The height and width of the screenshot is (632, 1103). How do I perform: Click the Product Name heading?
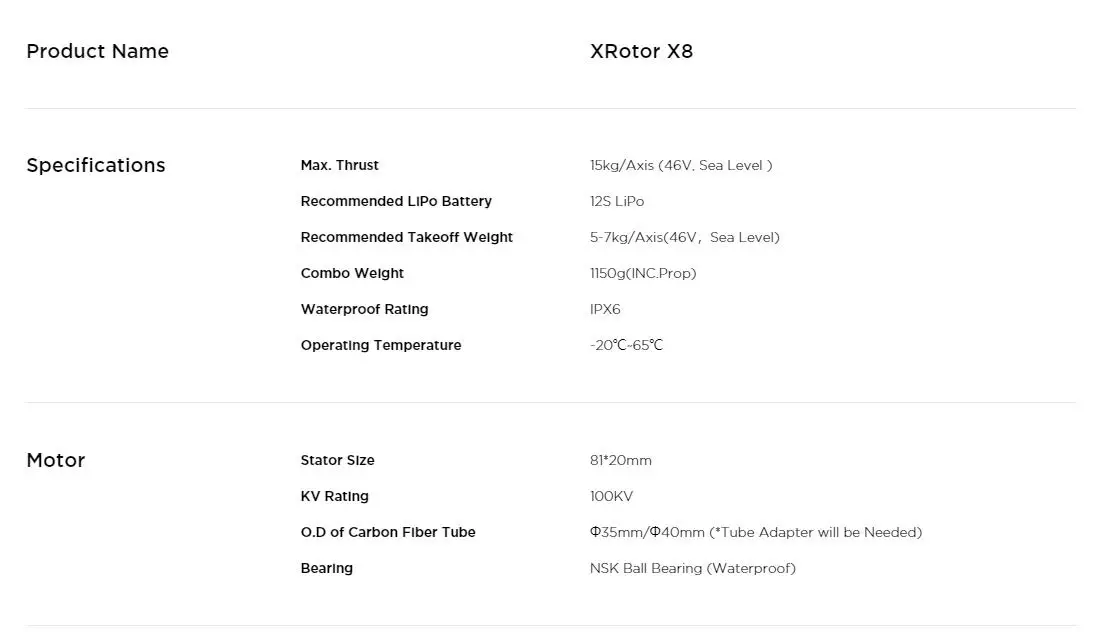coord(97,51)
